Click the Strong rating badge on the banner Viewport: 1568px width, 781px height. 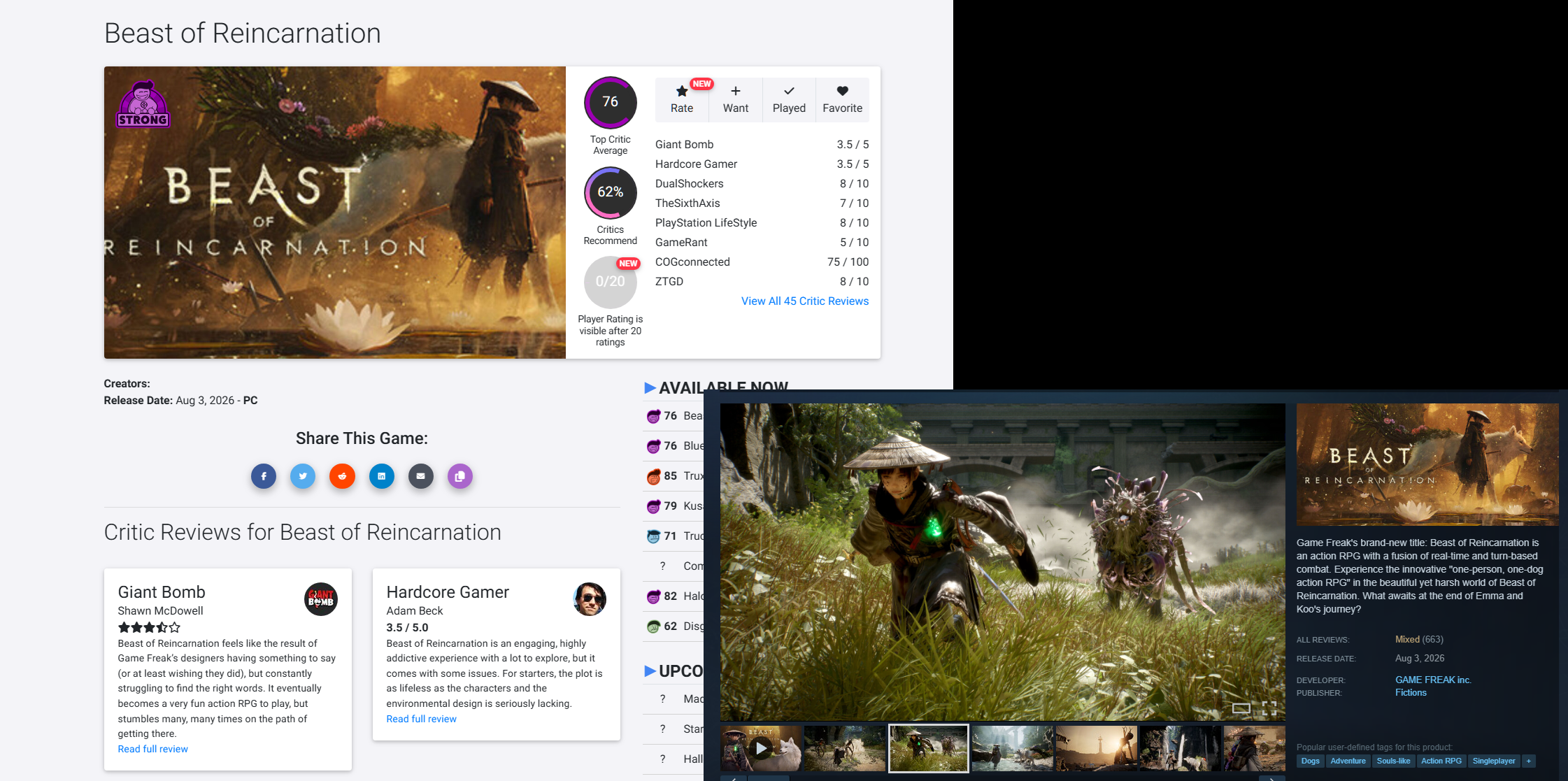tap(143, 104)
